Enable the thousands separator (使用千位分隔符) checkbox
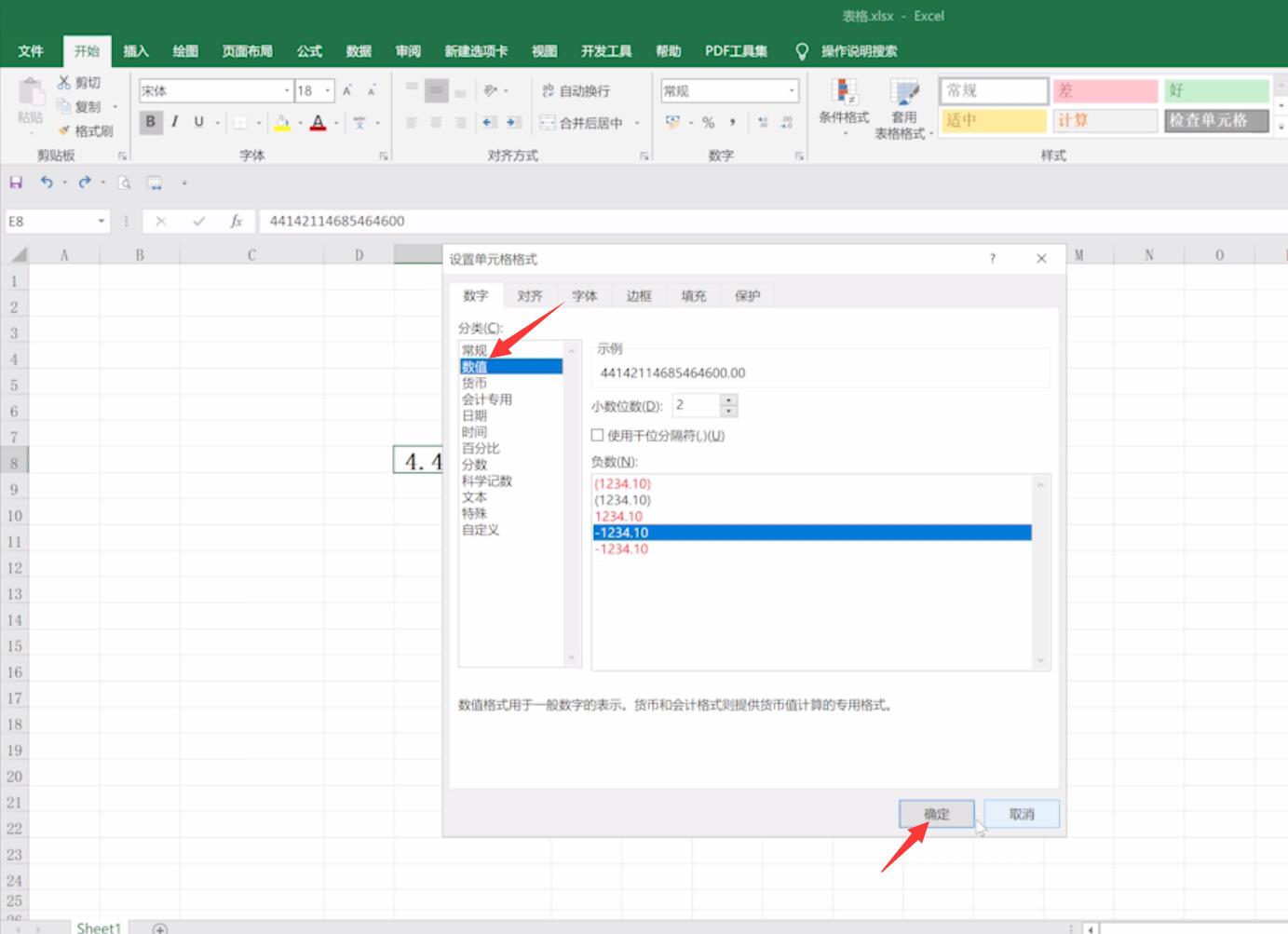1288x934 pixels. click(598, 435)
